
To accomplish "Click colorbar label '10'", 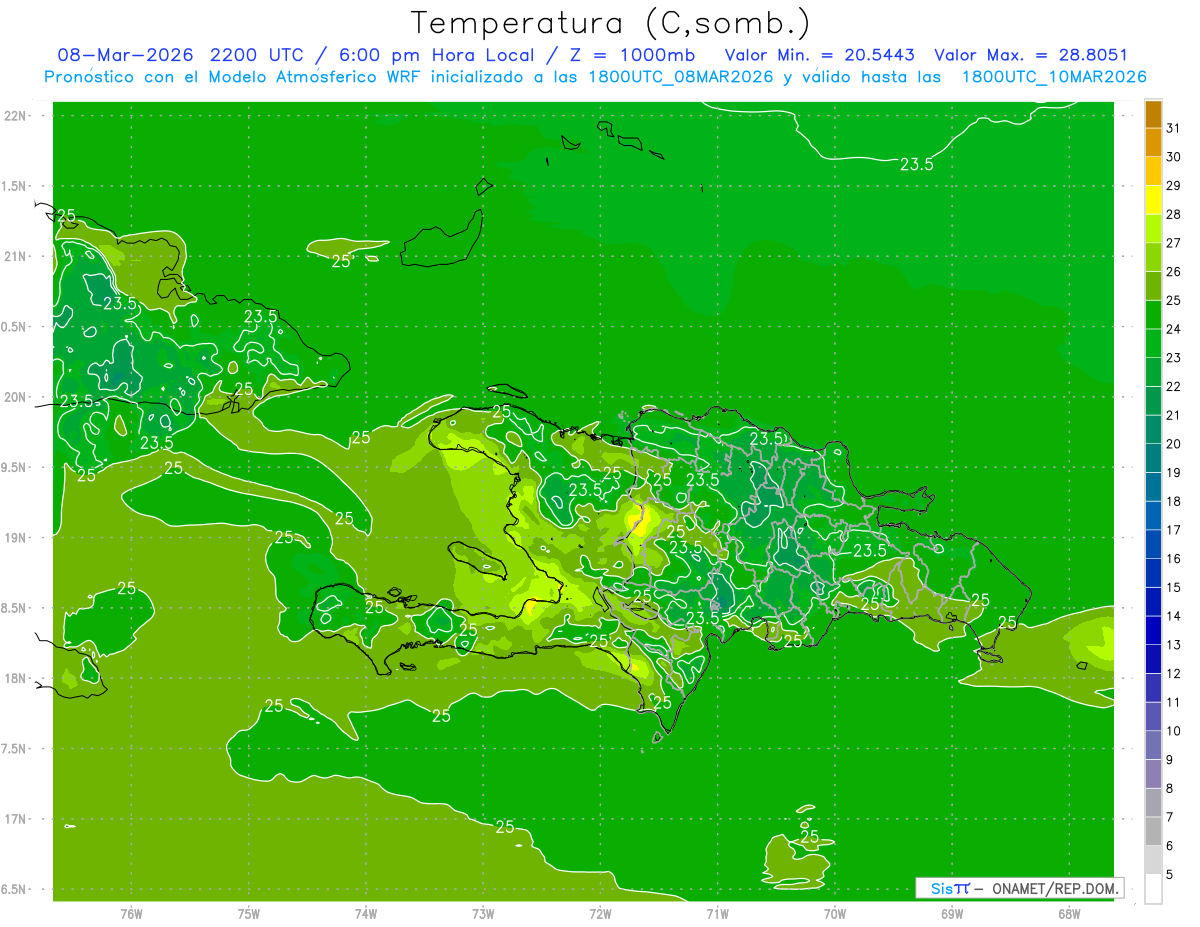I will (x=1173, y=731).
